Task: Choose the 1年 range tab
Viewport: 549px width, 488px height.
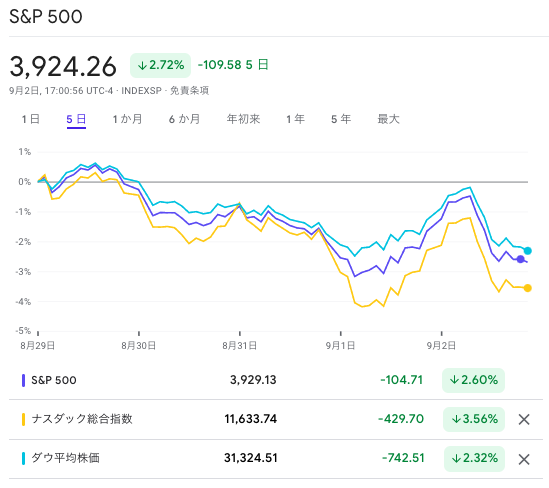Action: pyautogui.click(x=295, y=119)
